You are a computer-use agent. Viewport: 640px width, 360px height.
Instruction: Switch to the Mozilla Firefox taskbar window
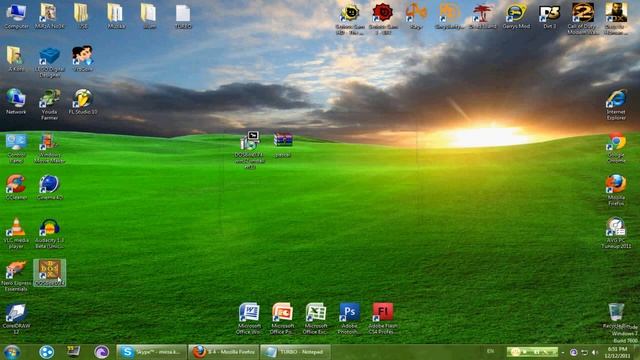pos(224,352)
